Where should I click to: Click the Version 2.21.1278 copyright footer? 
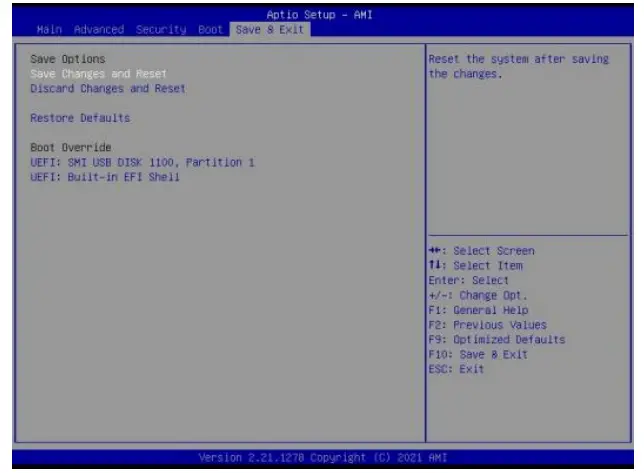(x=323, y=457)
